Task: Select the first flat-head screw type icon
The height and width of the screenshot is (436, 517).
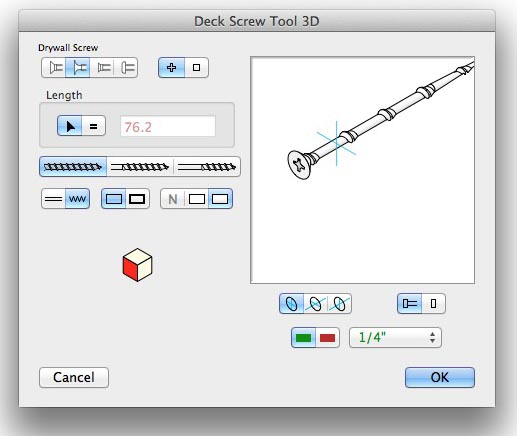Action: tap(54, 68)
